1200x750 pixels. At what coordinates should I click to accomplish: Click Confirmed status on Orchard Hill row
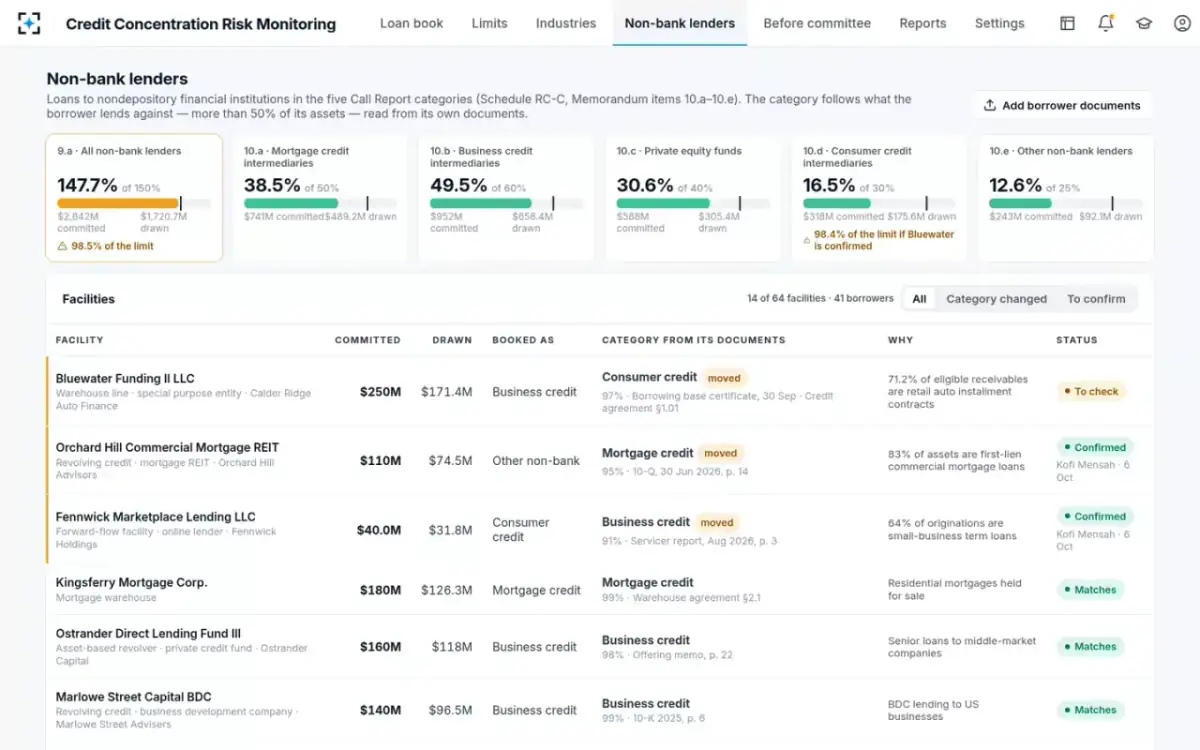tap(1094, 447)
